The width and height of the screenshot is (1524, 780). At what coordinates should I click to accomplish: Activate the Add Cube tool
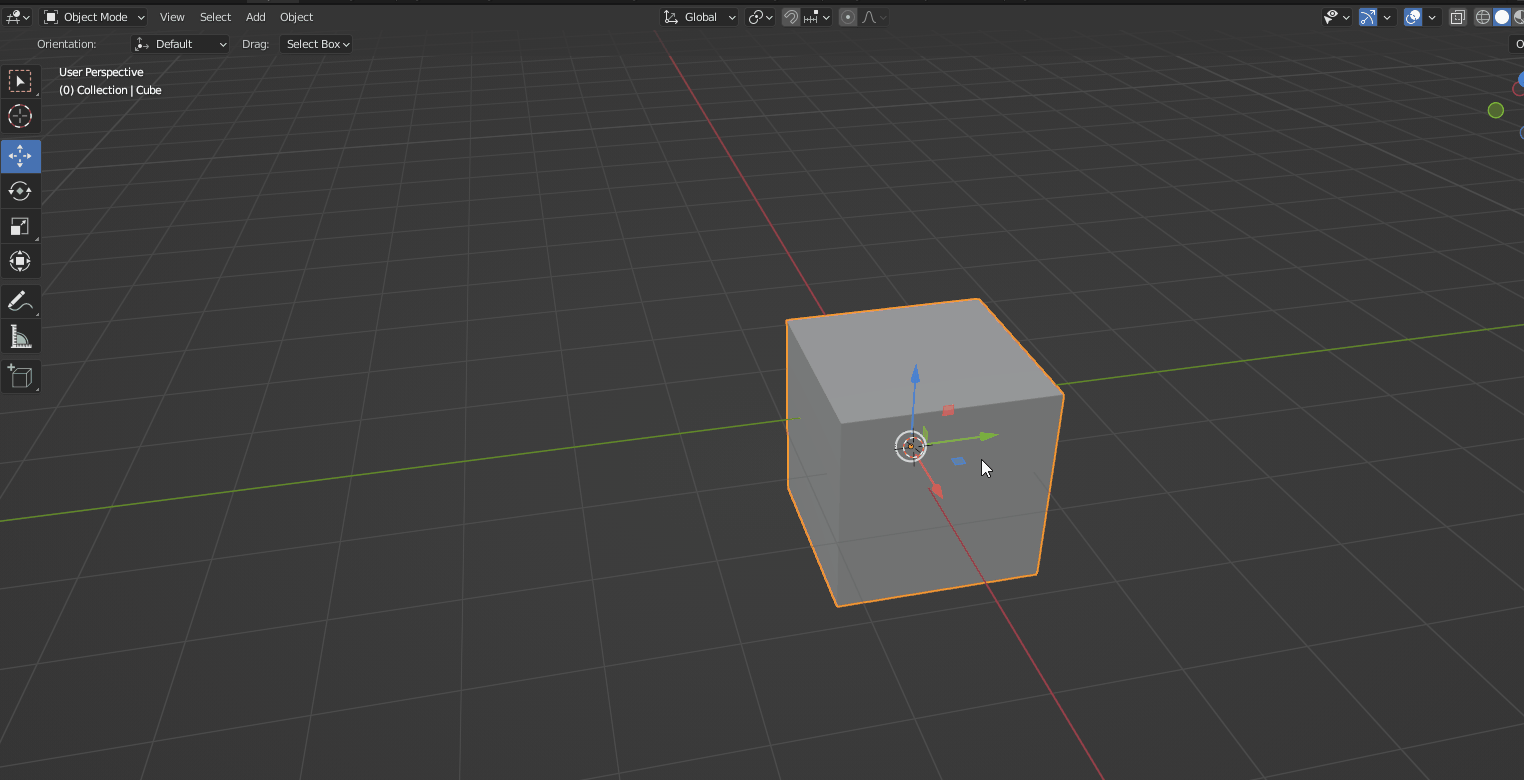pos(20,376)
